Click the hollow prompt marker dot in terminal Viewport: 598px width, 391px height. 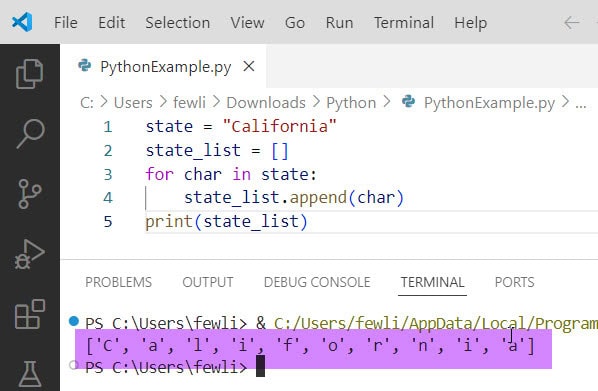(x=74, y=365)
